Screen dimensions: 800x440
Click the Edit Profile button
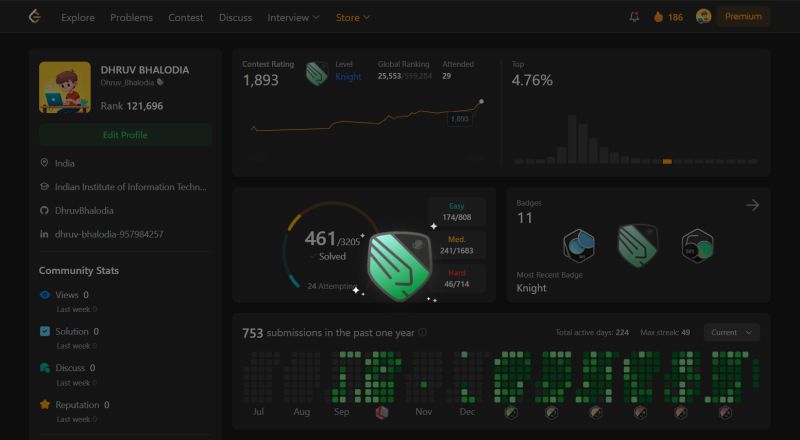(125, 135)
